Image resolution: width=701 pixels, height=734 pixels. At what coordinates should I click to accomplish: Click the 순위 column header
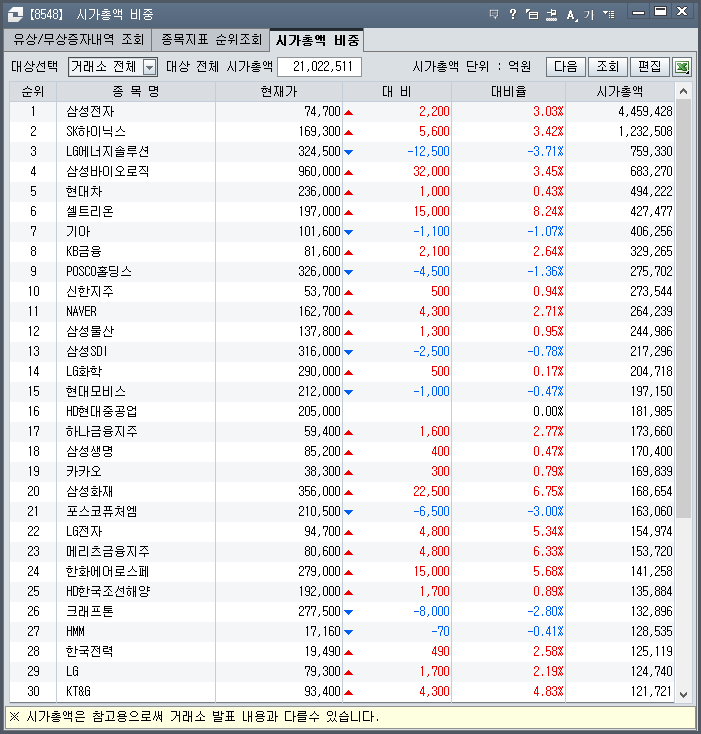[33, 91]
